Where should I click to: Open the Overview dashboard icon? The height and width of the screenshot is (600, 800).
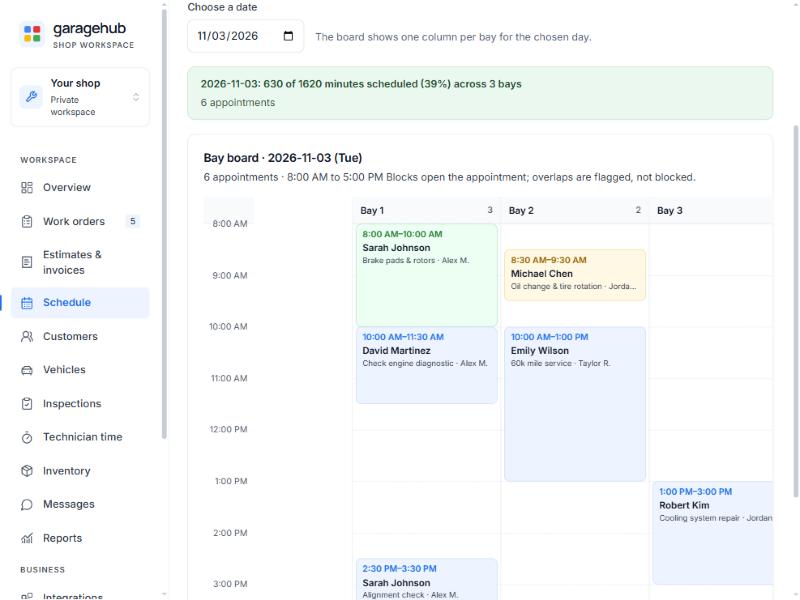tap(27, 187)
